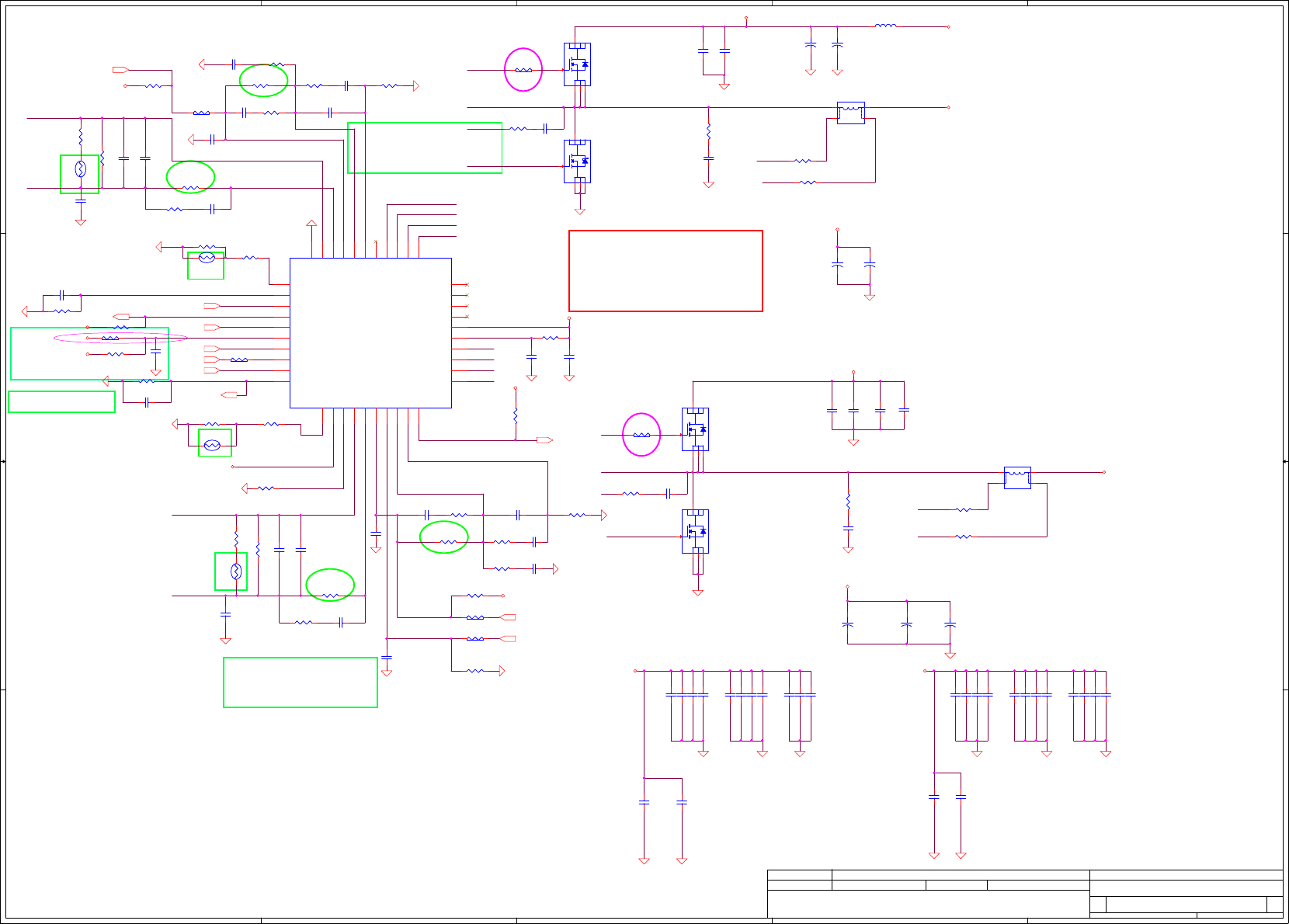Select the small empty green box at the left edge

(x=61, y=401)
